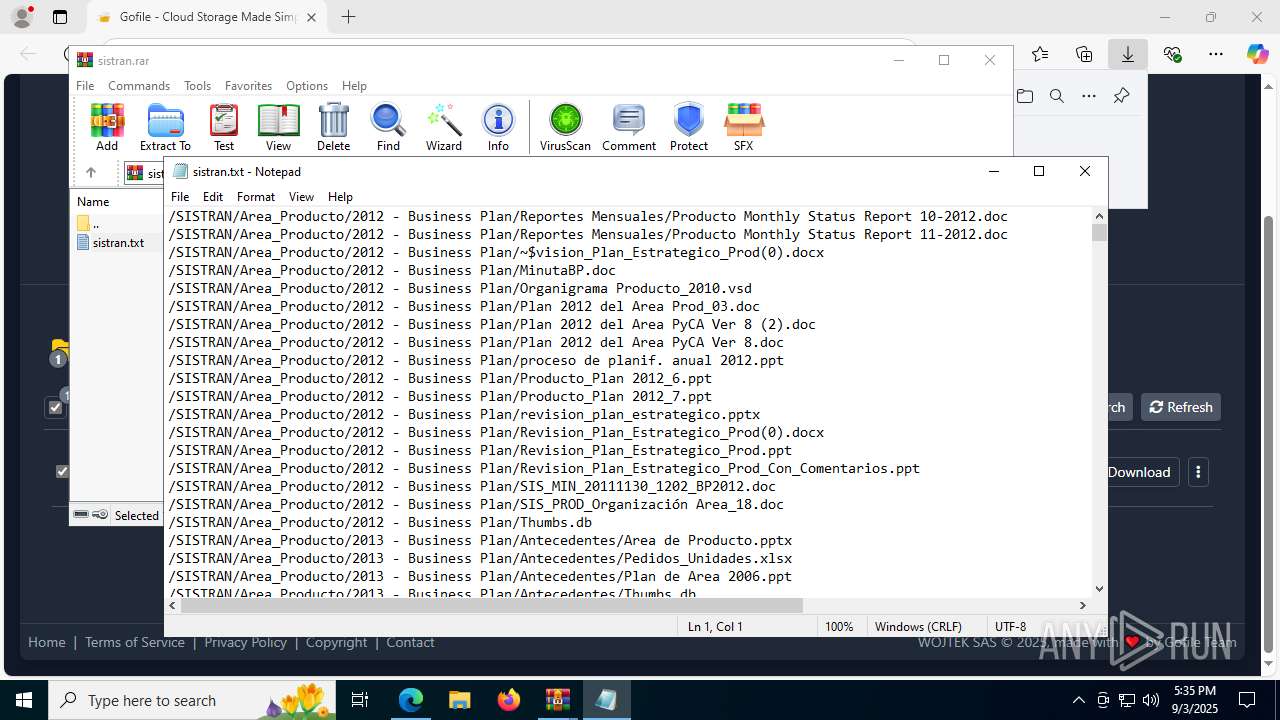Open the Tools menu in WinRAR
This screenshot has width=1280, height=720.
tap(197, 86)
